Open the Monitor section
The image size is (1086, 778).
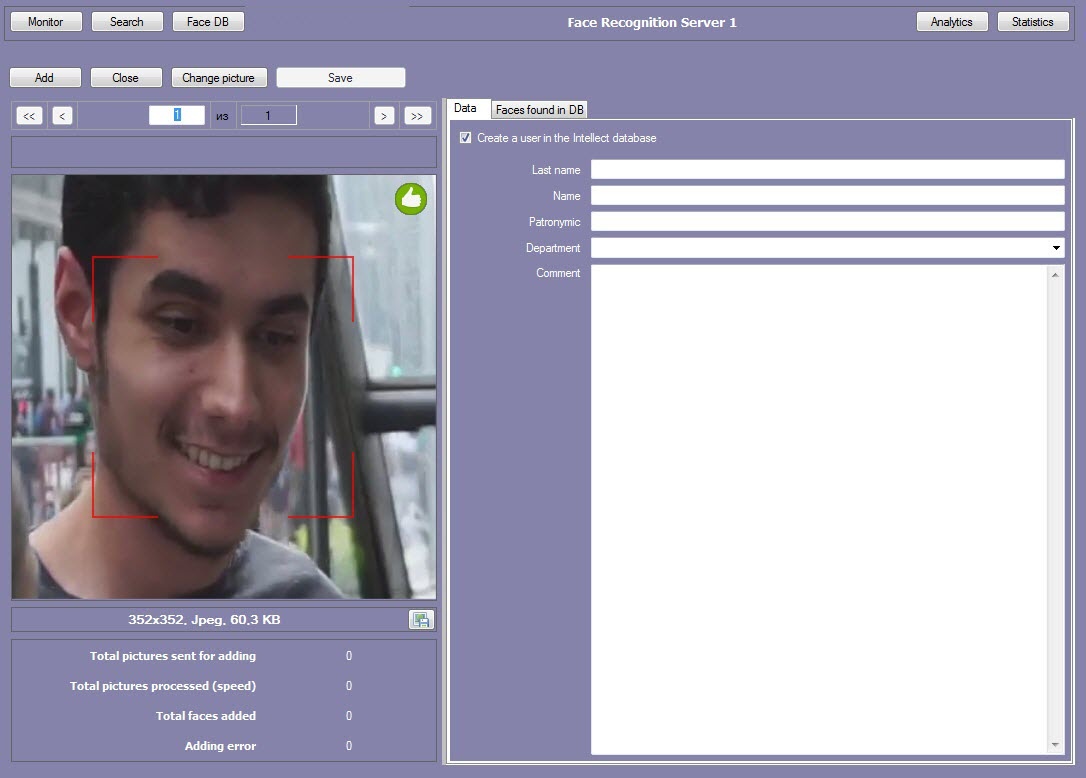tap(45, 22)
